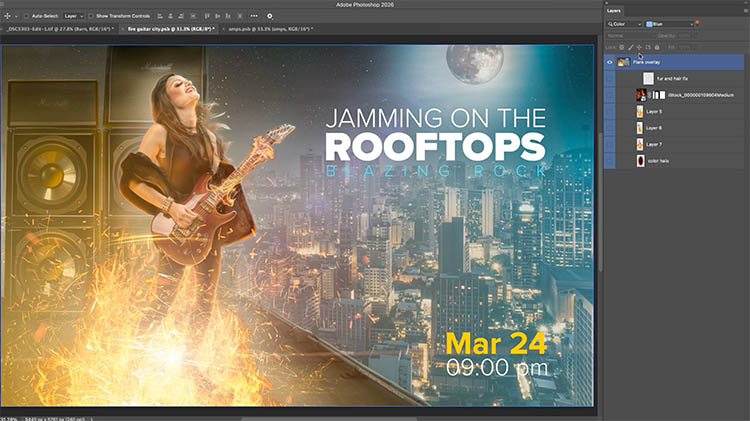Viewport: 750px width, 421px height.
Task: Select the fur and hair fix layer name
Action: point(673,78)
